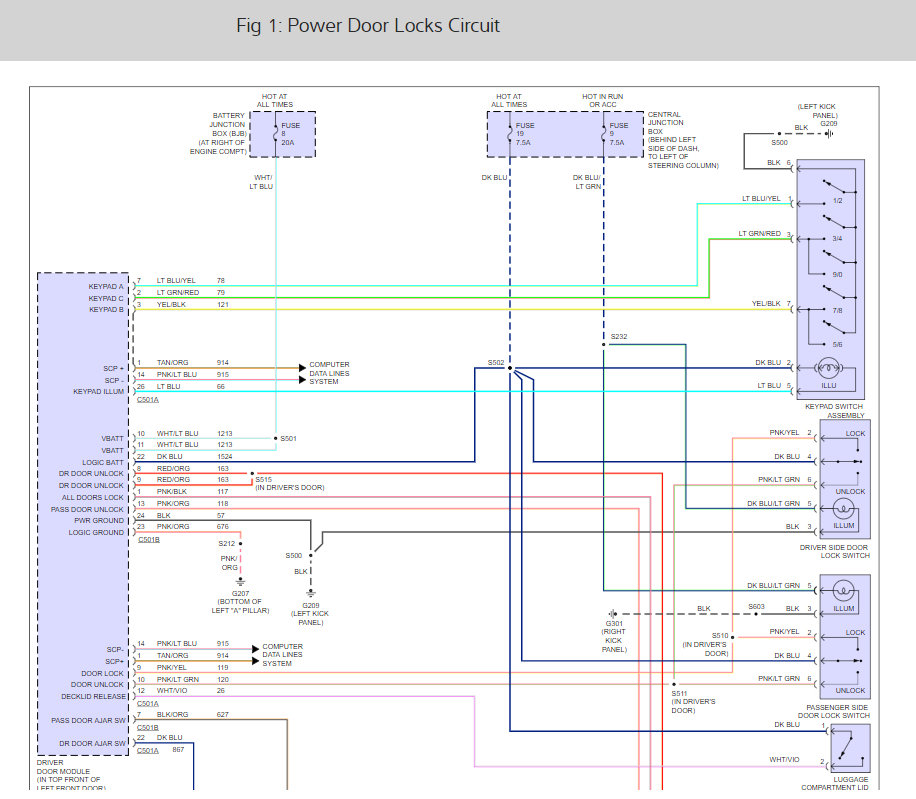
Task: Click the 'LT BLU/YEL 78' wire label
Action: (x=190, y=280)
